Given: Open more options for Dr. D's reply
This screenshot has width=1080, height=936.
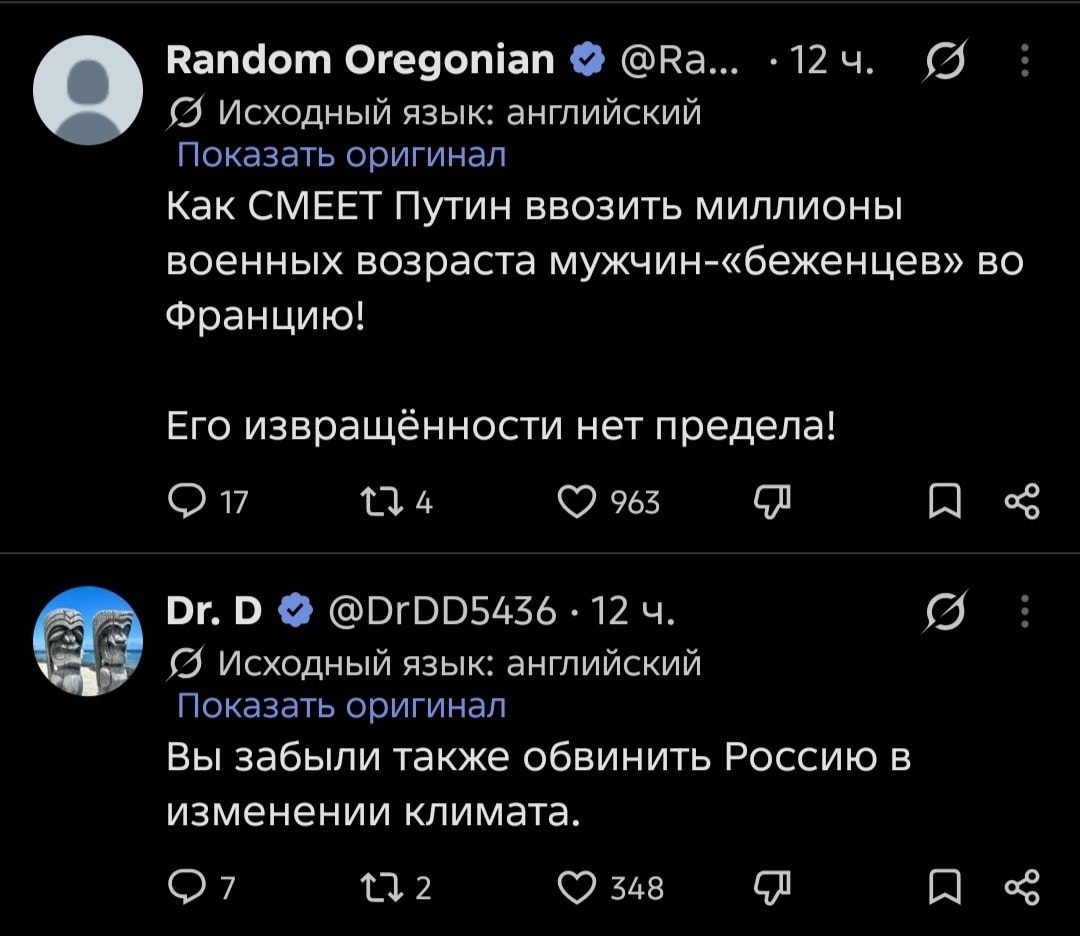Looking at the screenshot, I should (1025, 612).
